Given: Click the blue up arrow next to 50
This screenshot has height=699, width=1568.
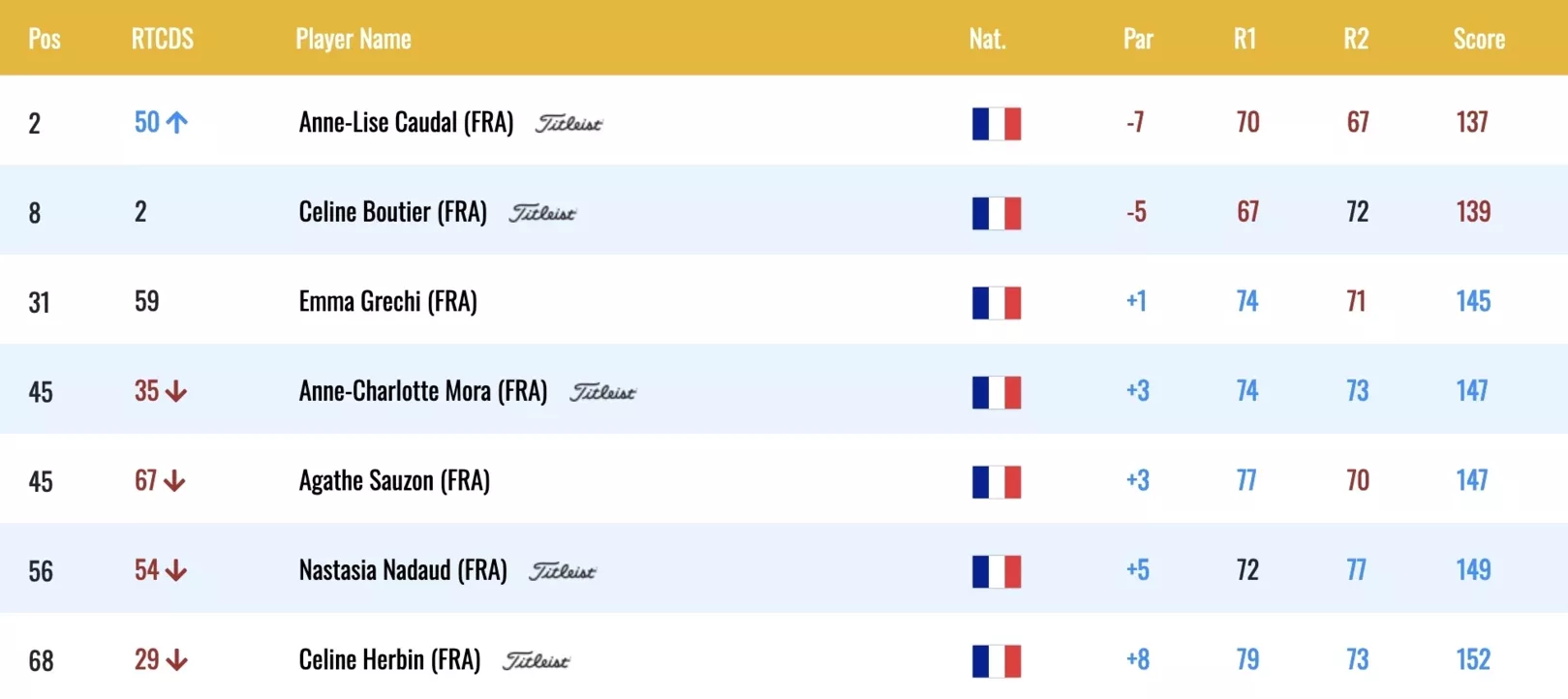Looking at the screenshot, I should (x=177, y=122).
